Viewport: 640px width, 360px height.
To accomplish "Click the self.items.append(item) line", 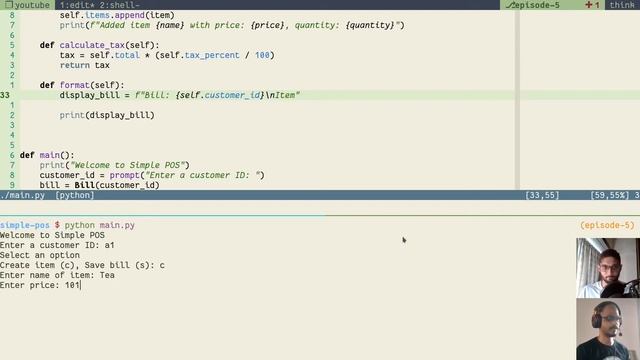I will click(x=117, y=15).
